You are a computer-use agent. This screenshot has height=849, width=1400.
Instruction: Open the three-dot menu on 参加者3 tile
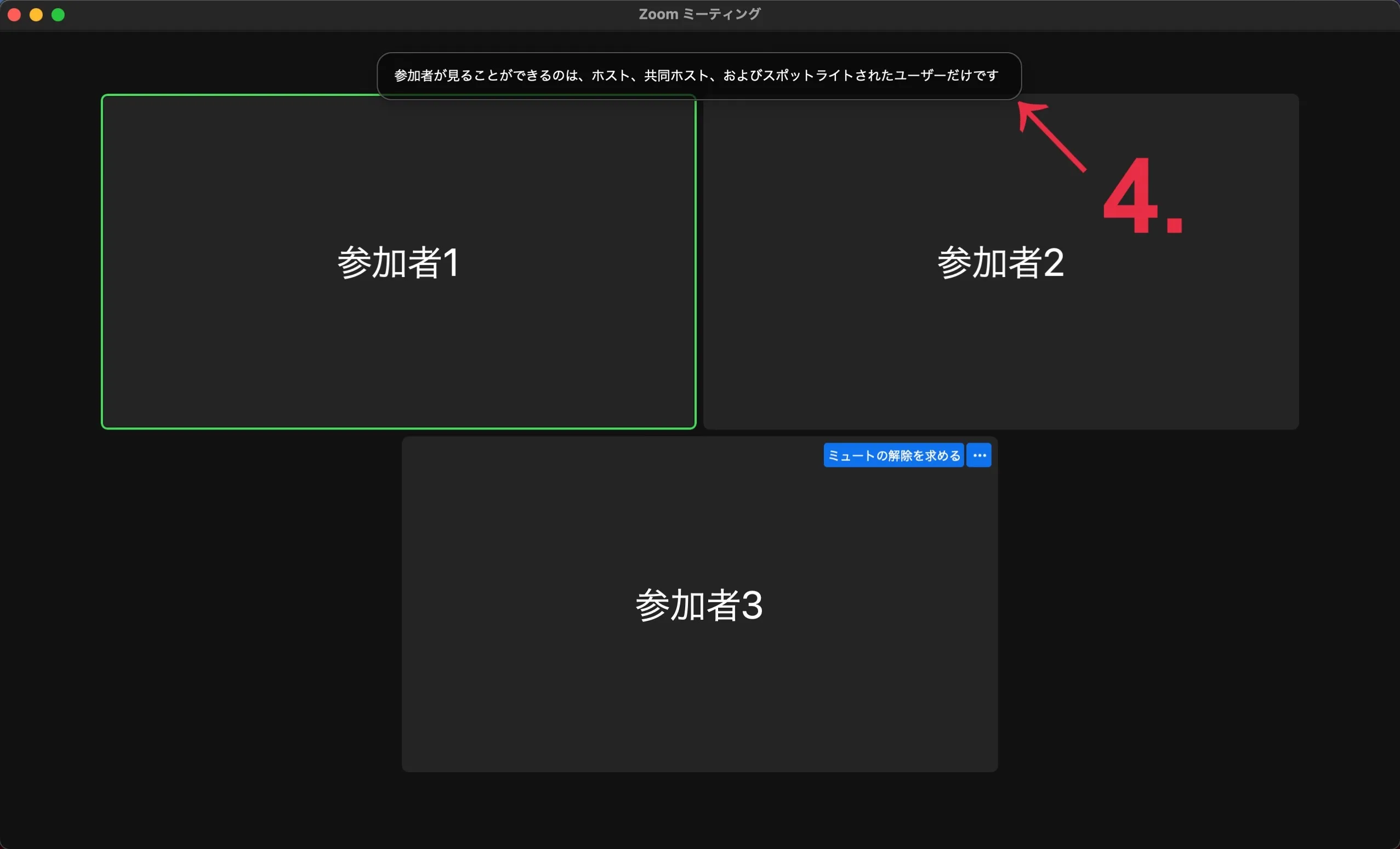979,456
